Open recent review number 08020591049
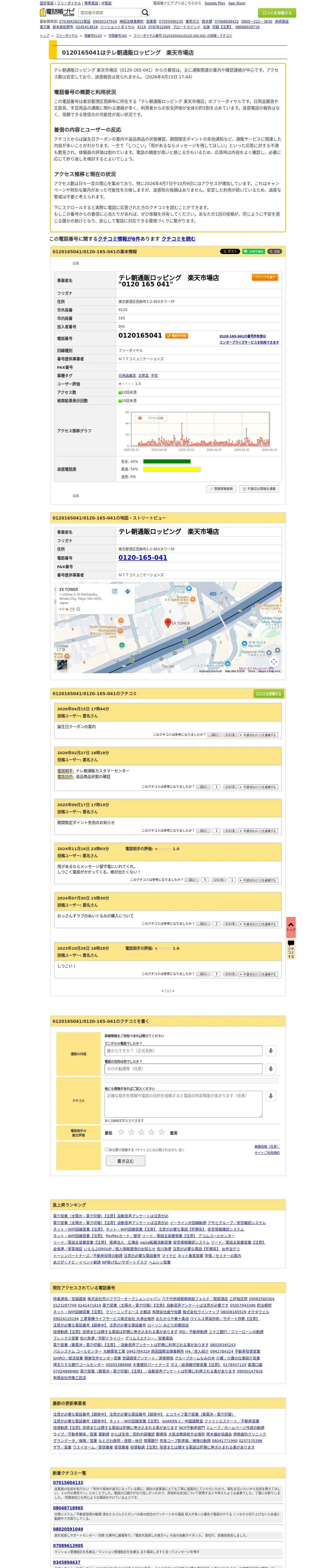This screenshot has height=1568, width=336. [68, 1529]
